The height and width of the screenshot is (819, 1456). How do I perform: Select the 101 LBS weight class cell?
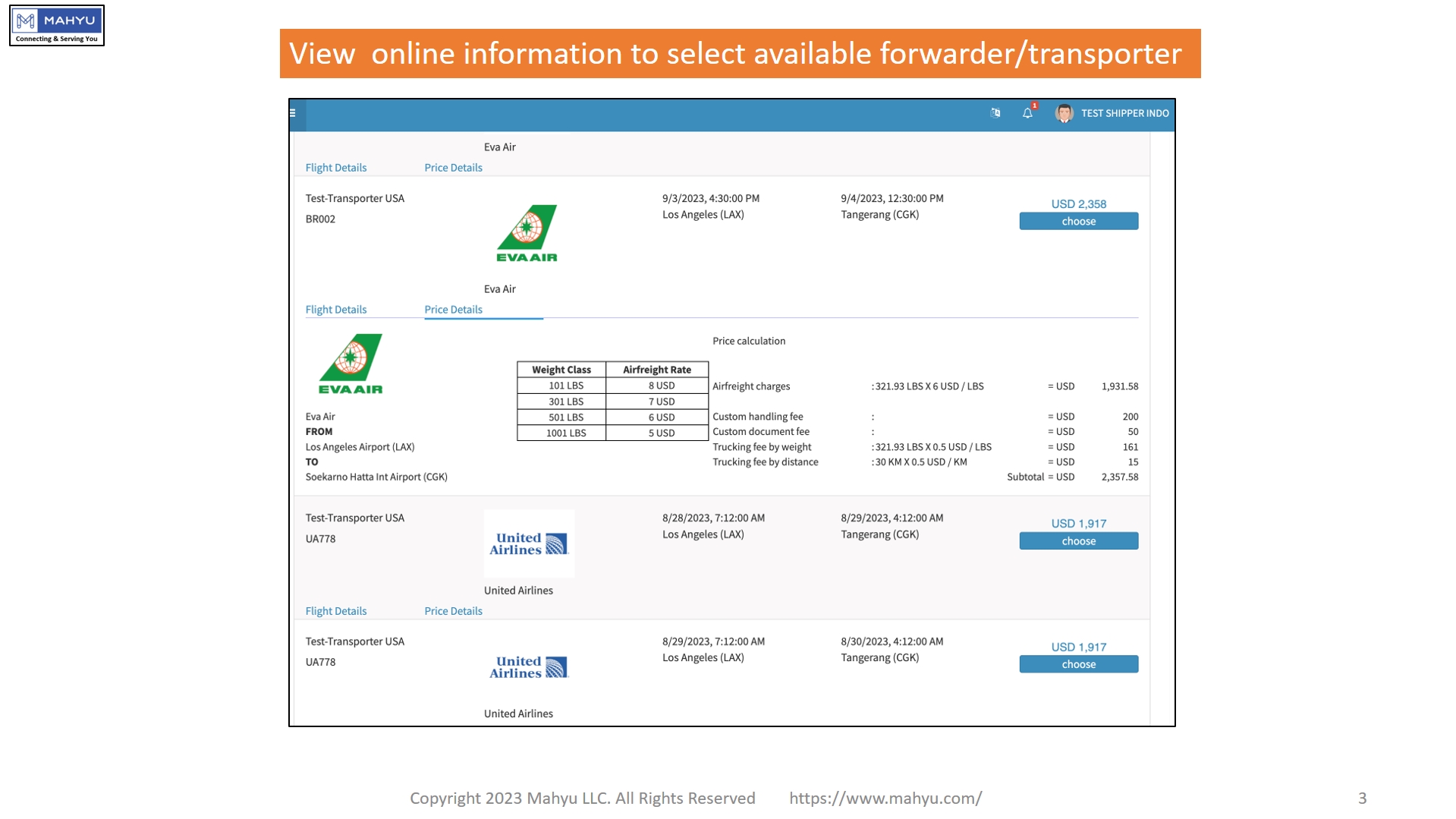pyautogui.click(x=561, y=386)
